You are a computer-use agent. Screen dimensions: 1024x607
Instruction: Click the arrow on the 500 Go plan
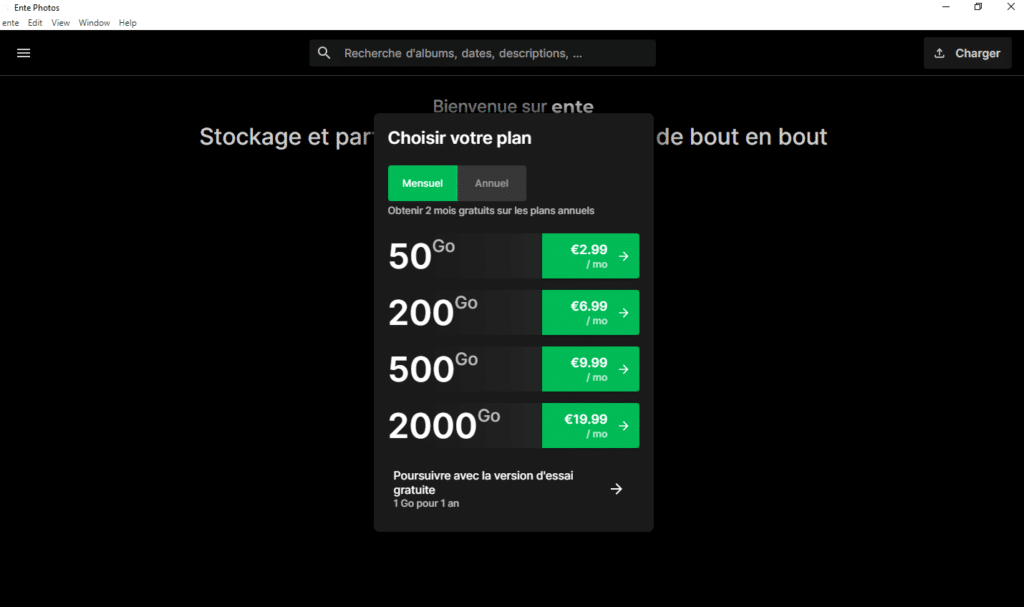click(x=623, y=369)
